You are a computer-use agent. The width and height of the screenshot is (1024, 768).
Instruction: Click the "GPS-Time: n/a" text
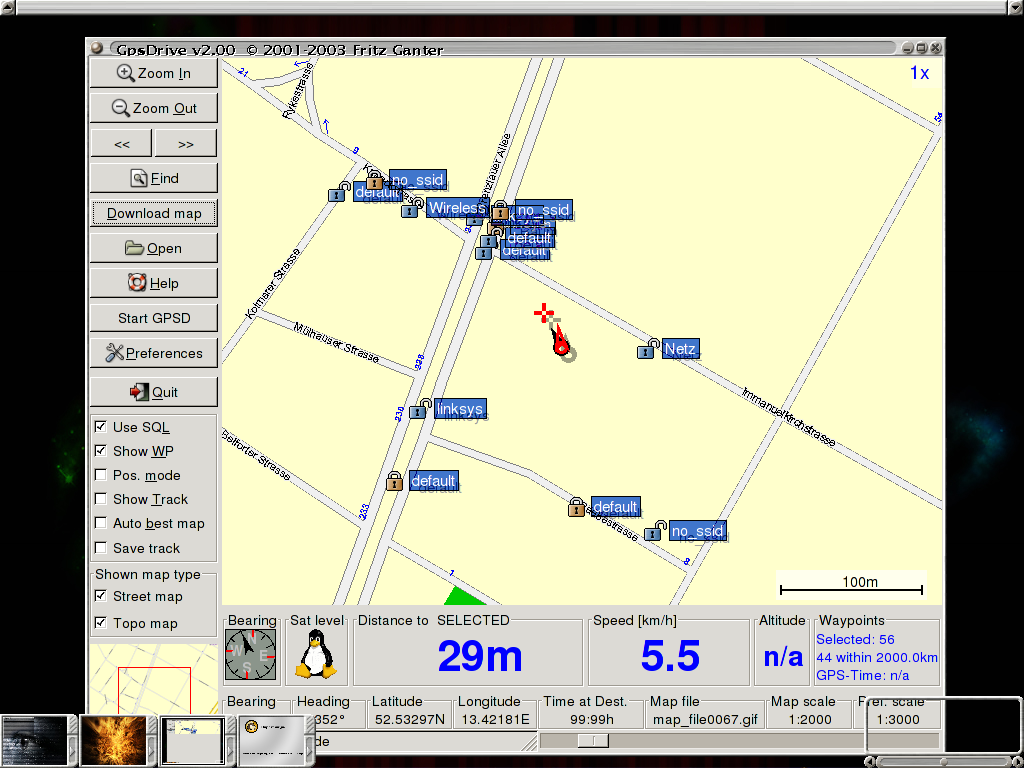[x=863, y=675]
